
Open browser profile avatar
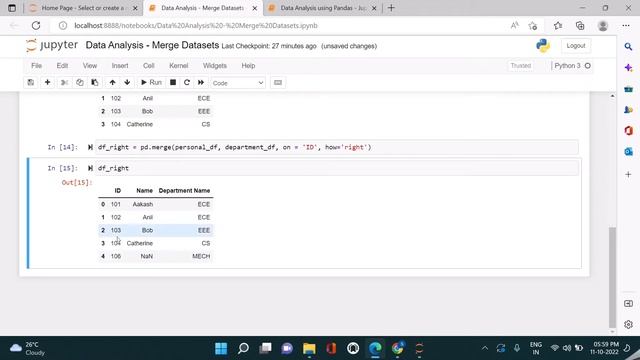pyautogui.click(x=602, y=26)
